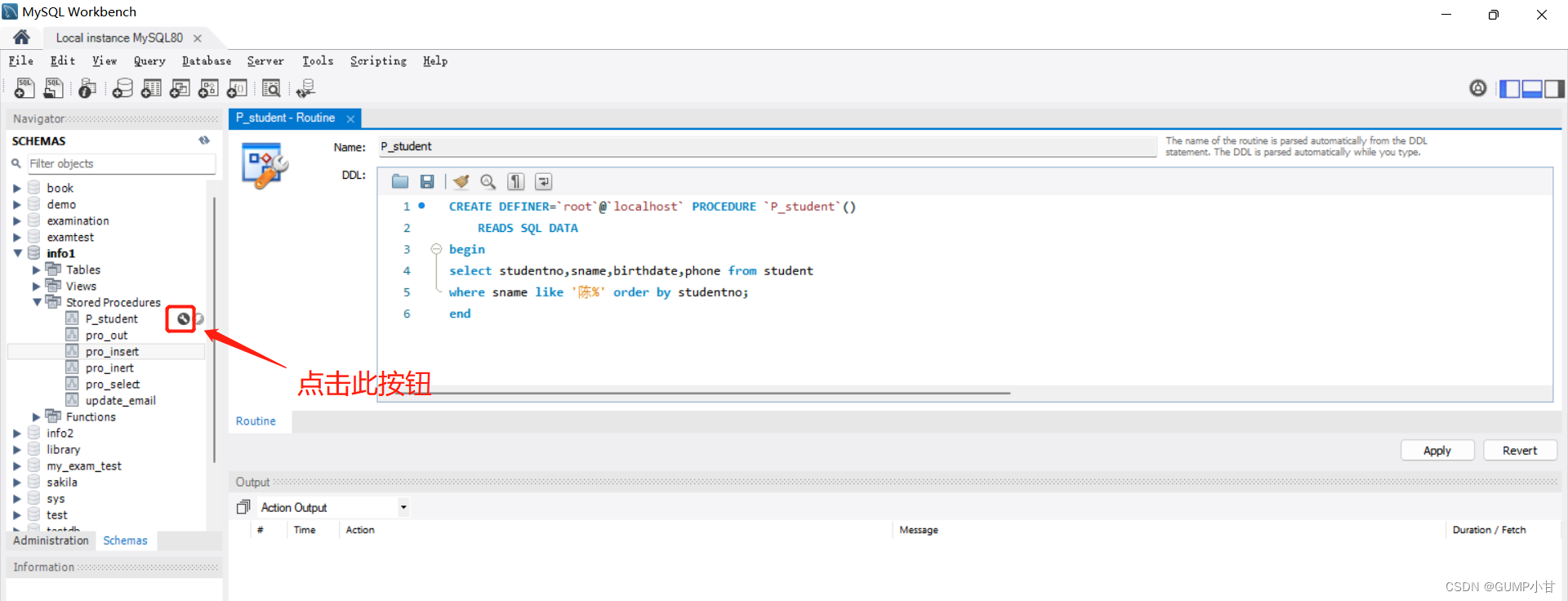The height and width of the screenshot is (601, 1568).
Task: Save DDL to file floppy icon
Action: [x=427, y=181]
